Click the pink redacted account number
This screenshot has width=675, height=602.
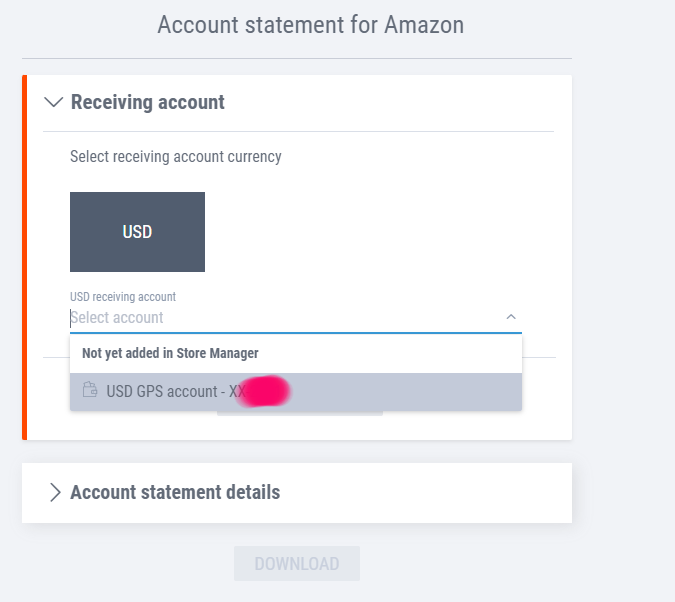pyautogui.click(x=264, y=391)
